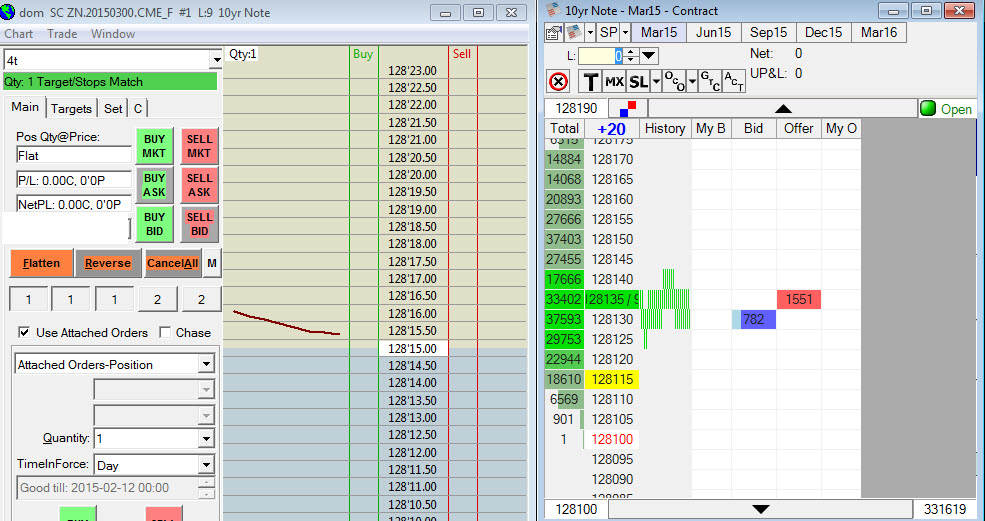Toggle the Chase checkbox
The image size is (985, 521).
coord(165,332)
